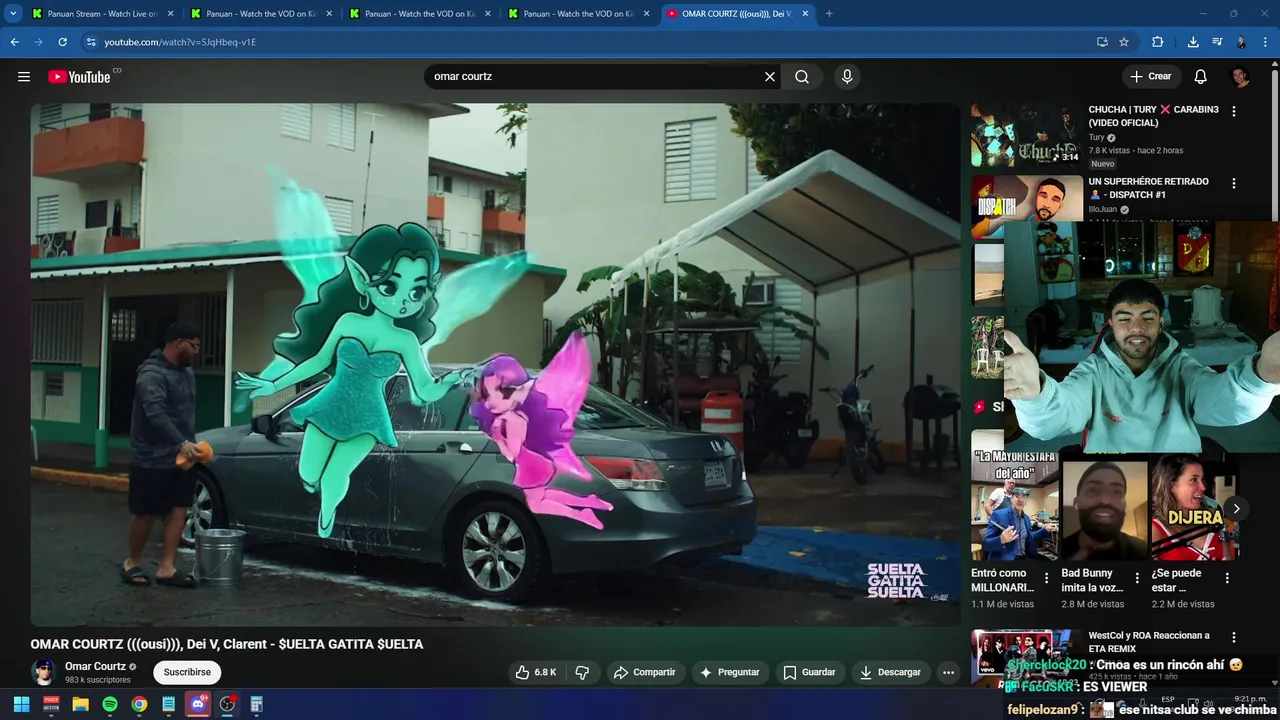This screenshot has height=720, width=1280.
Task: Bookmark this page with the star
Action: (1124, 42)
